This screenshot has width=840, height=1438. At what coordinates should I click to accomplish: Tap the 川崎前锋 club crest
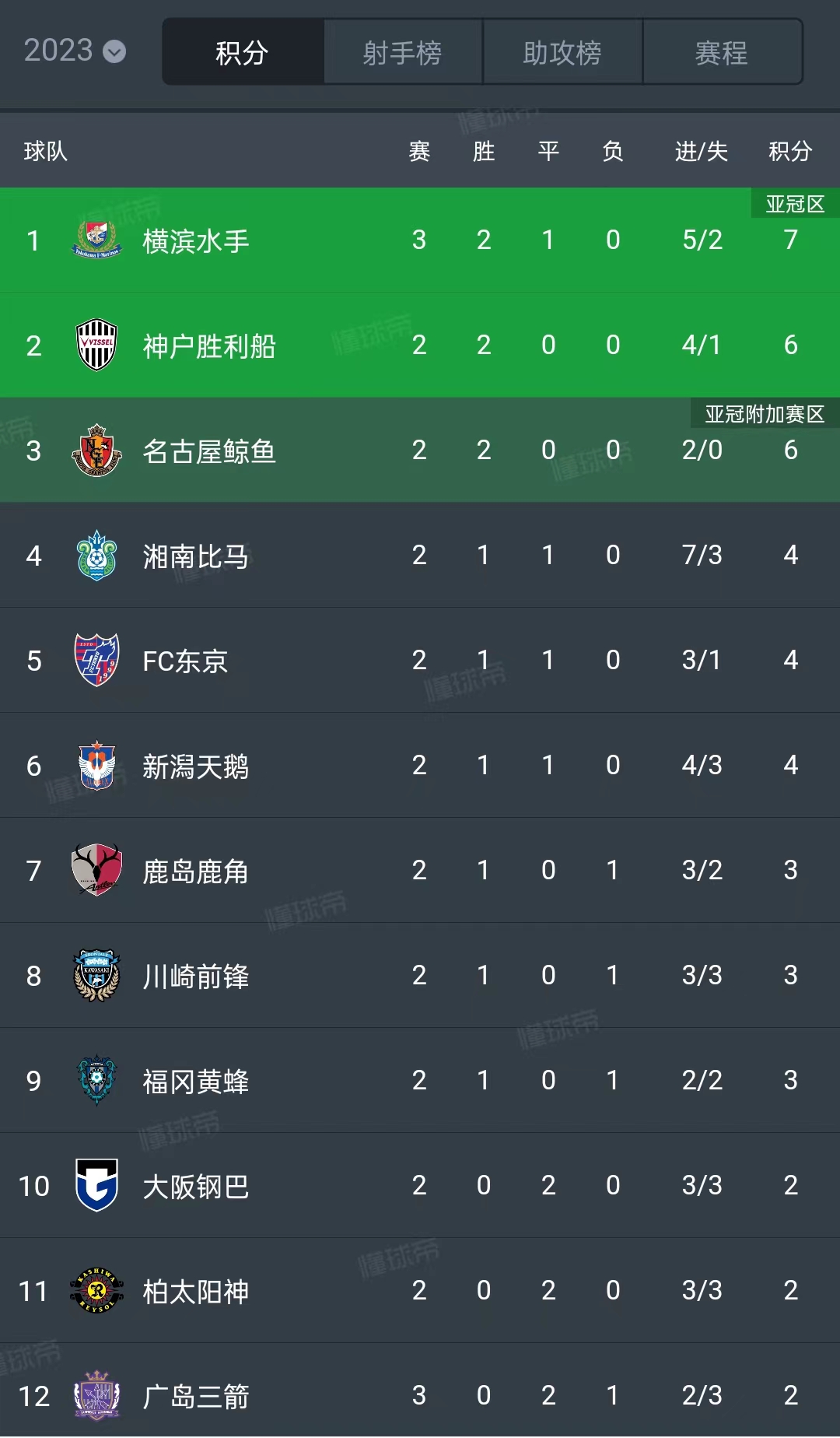[96, 975]
